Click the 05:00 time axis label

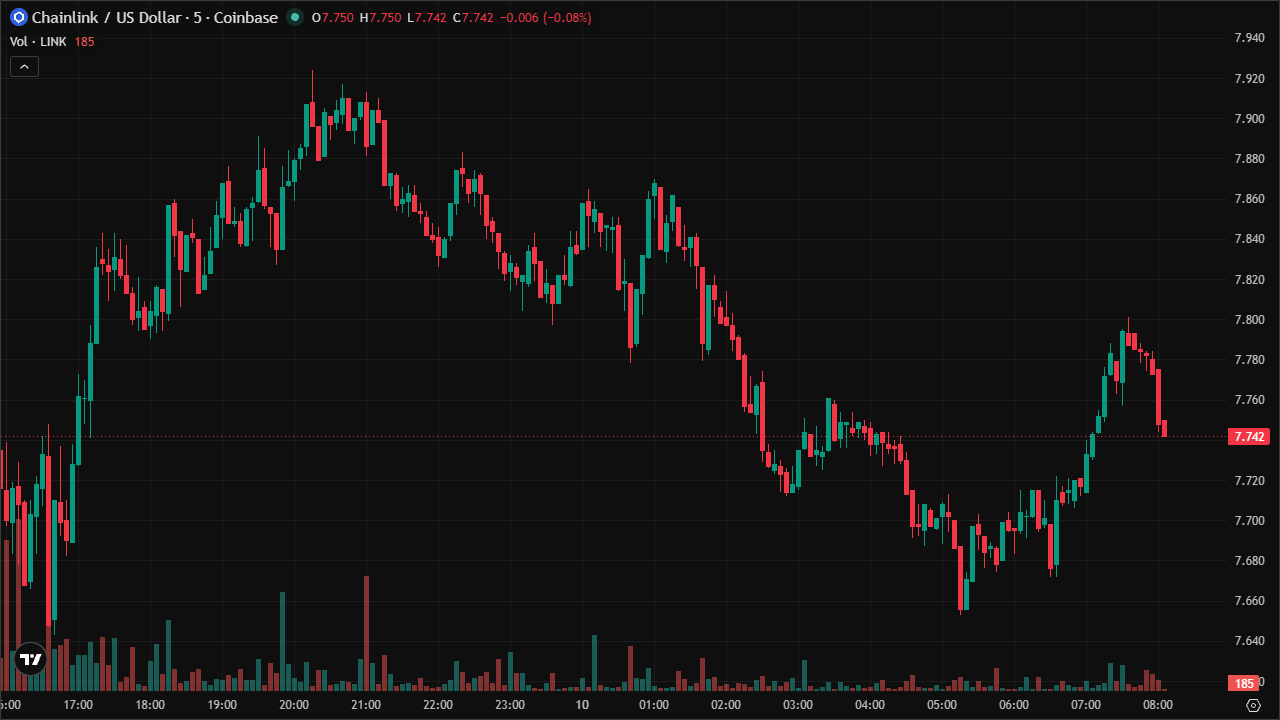(x=942, y=705)
